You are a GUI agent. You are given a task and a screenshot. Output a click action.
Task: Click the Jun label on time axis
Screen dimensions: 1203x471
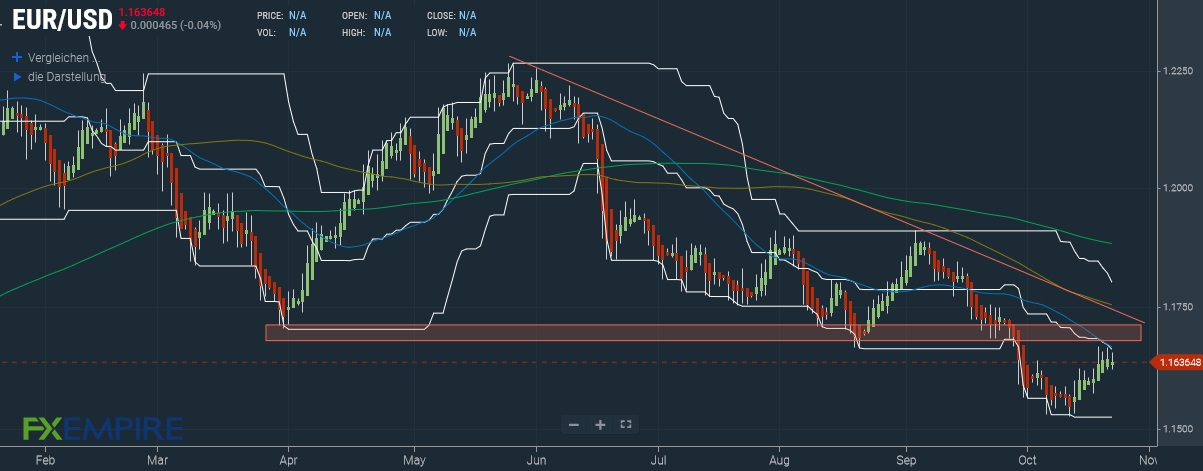(536, 461)
